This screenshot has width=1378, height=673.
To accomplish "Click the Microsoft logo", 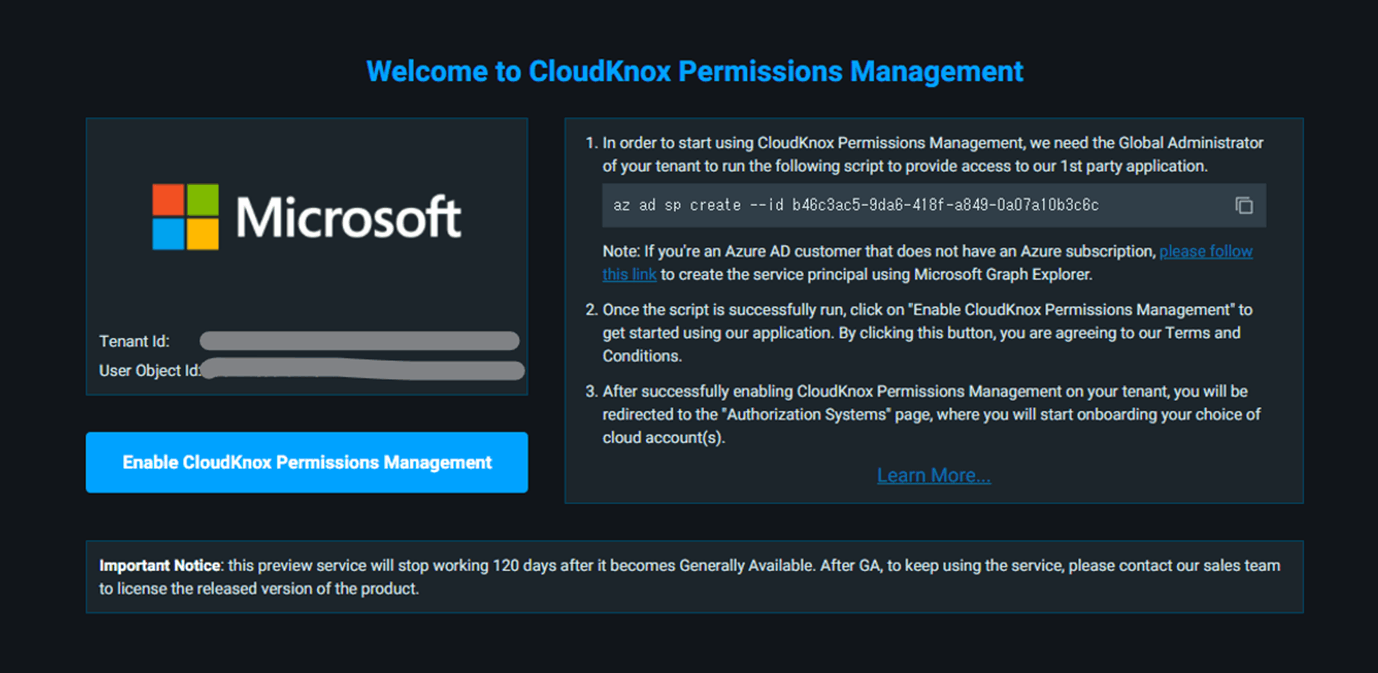I will point(307,217).
